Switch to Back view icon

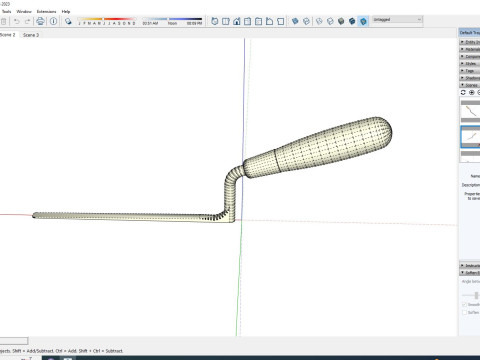coord(258,22)
